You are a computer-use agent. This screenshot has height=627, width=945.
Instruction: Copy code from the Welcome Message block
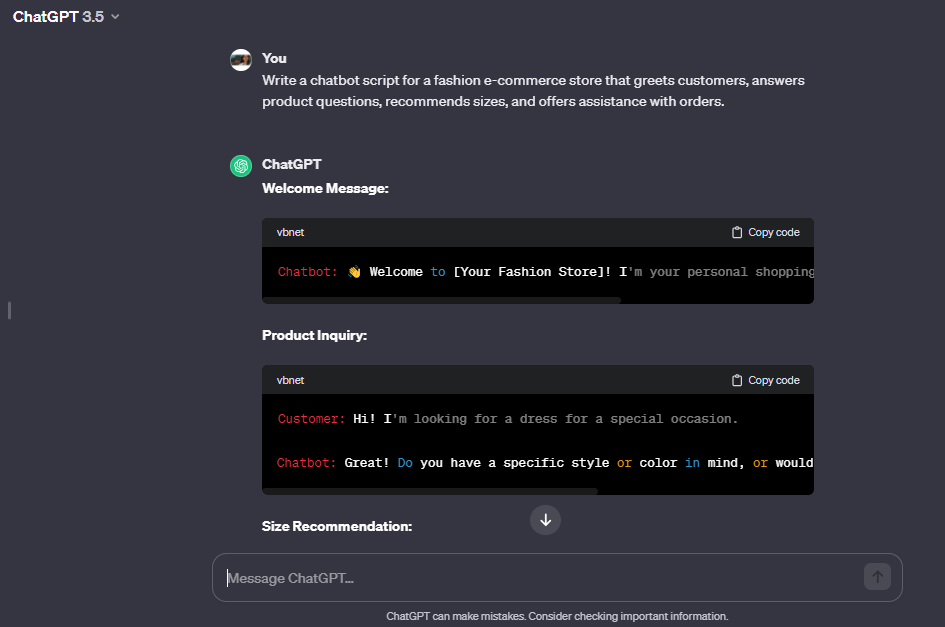point(765,232)
